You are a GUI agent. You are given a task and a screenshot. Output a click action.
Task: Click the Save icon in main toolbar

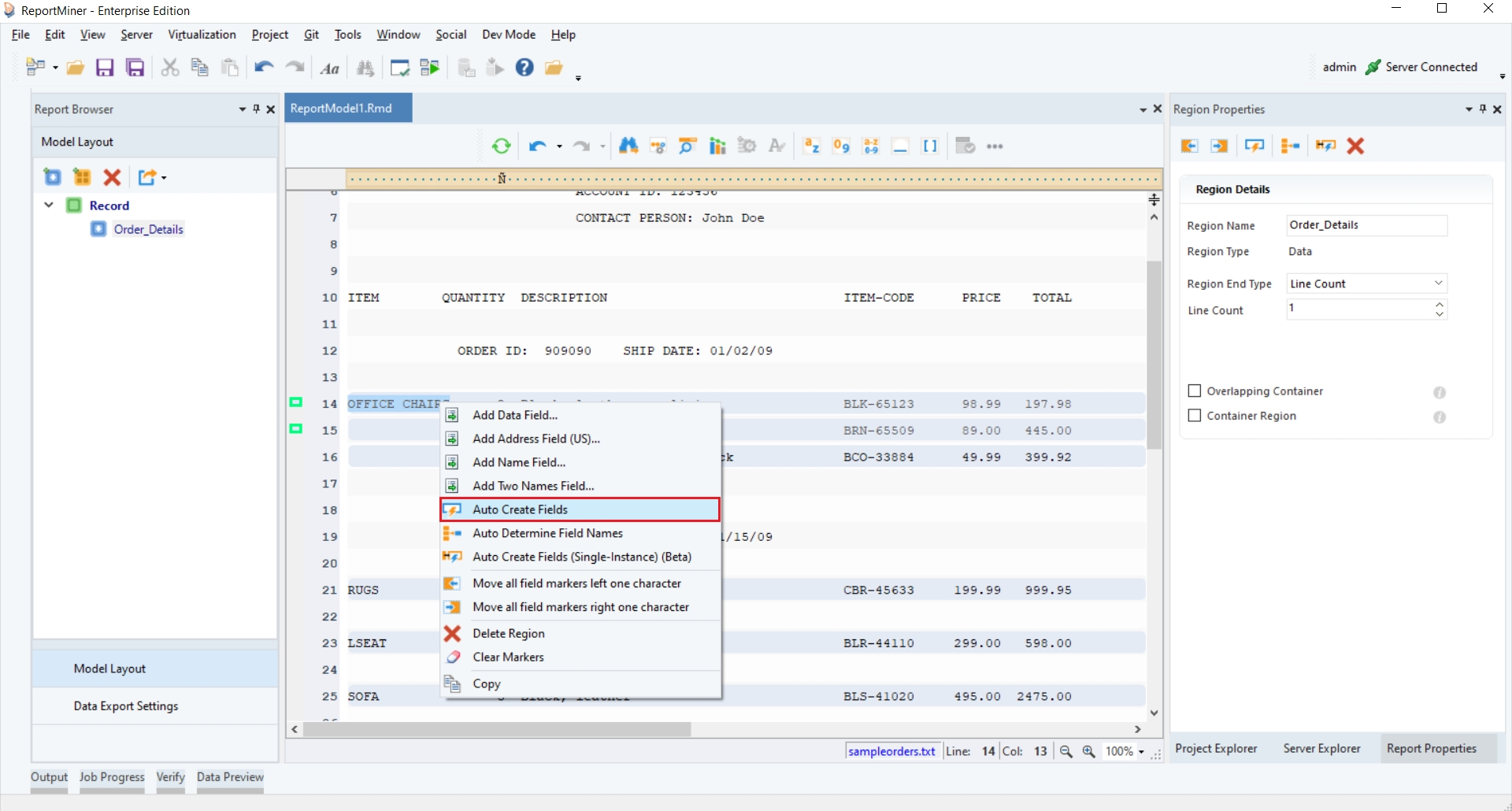pyautogui.click(x=105, y=68)
